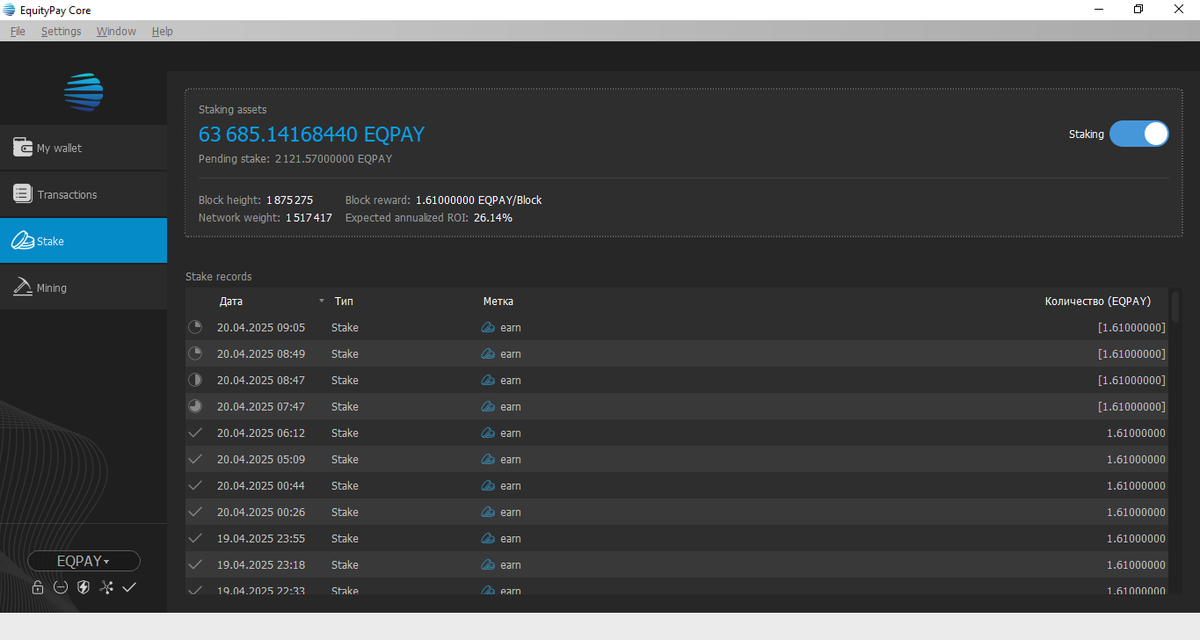Sort by the Метка column header
The width and height of the screenshot is (1200, 640).
498,301
